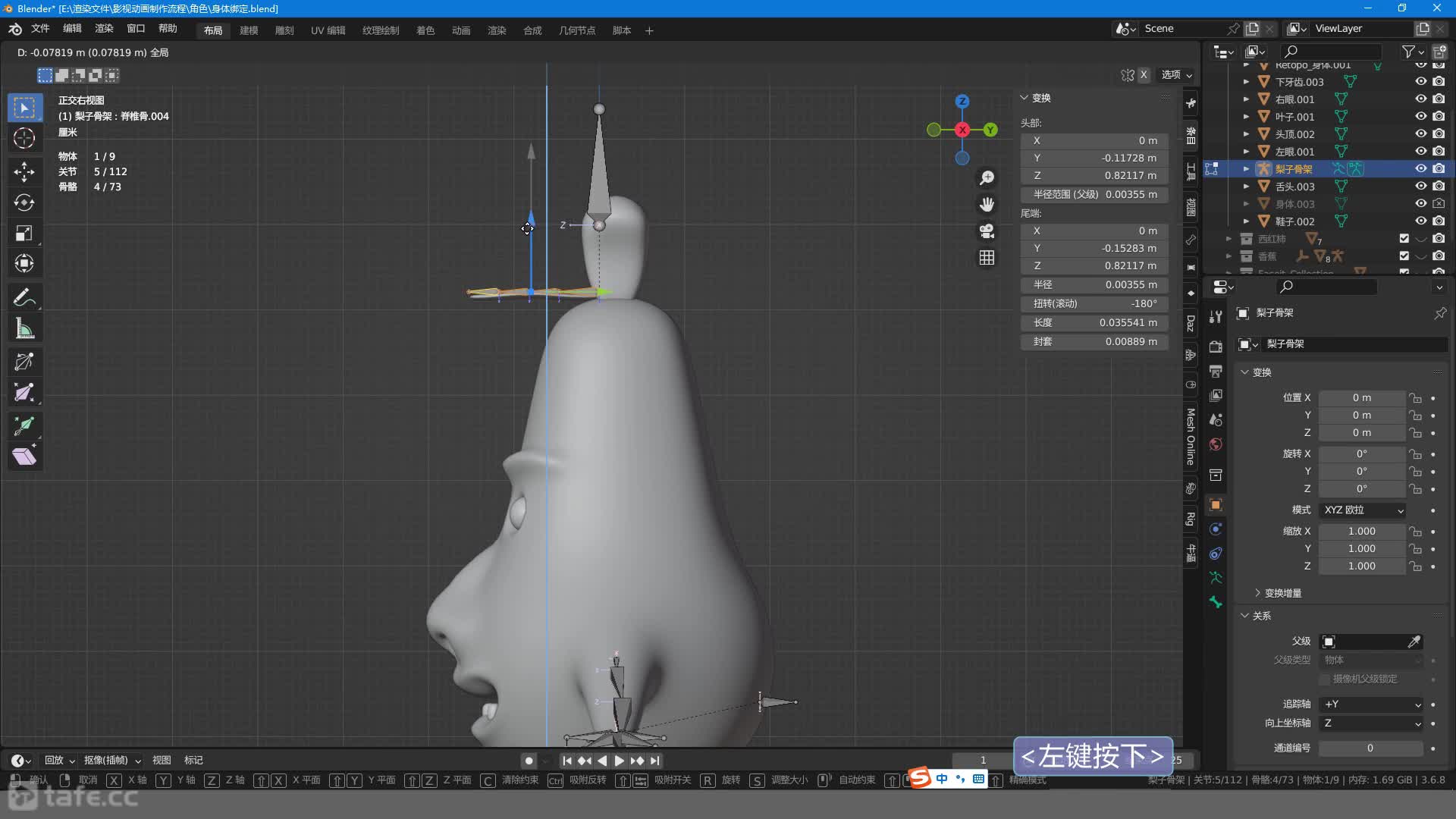
Task: Adjust the 封套 0.00889 m field
Action: click(1094, 342)
